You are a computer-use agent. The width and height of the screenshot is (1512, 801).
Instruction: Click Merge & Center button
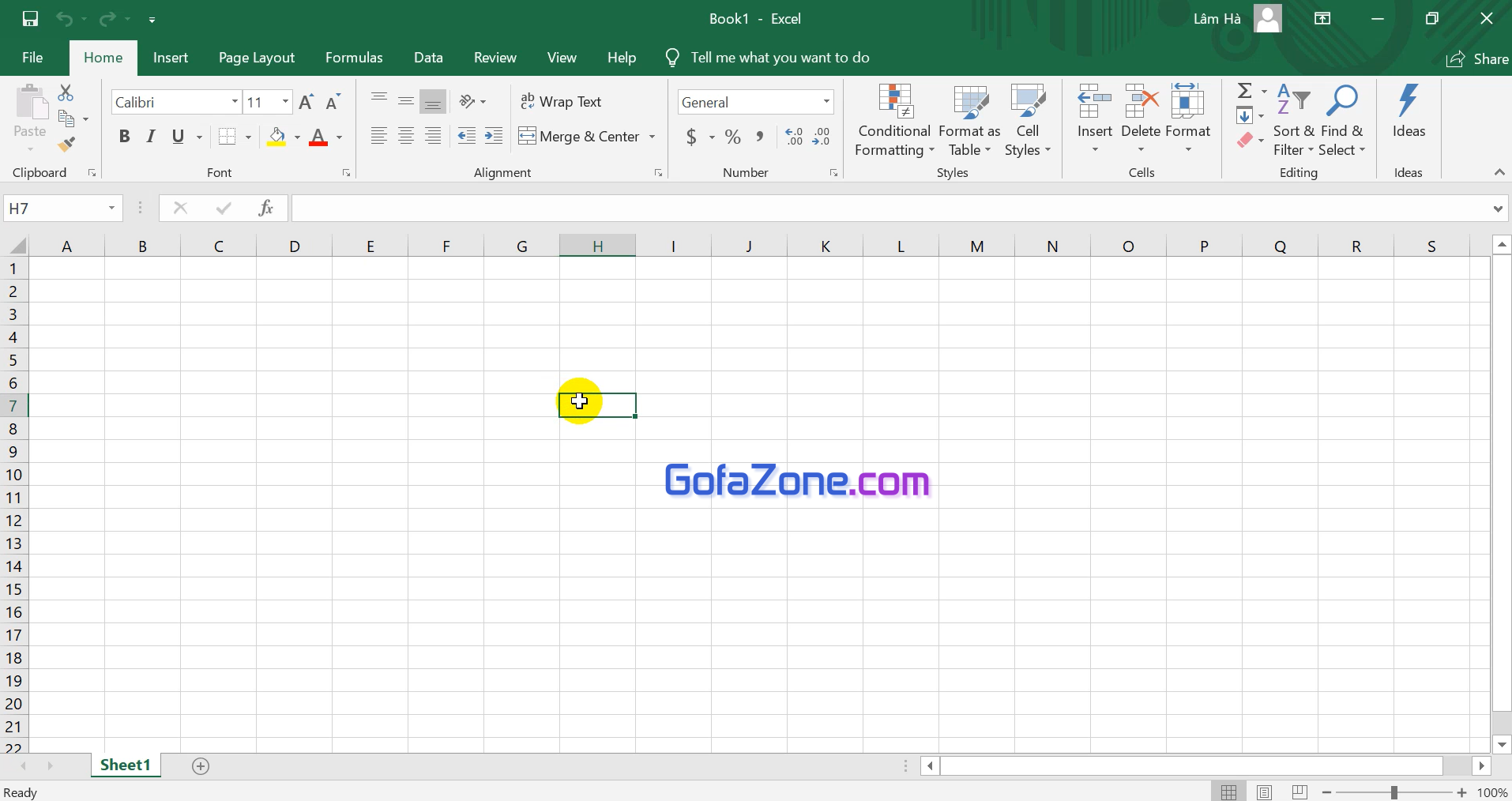tap(579, 137)
